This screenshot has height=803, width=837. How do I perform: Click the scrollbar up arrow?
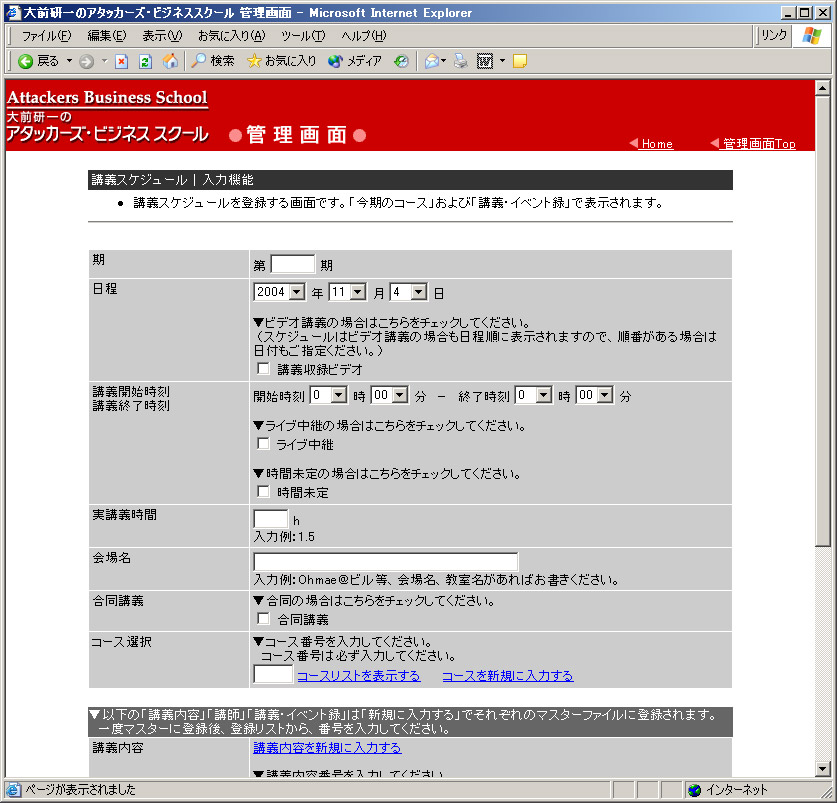(x=823, y=88)
